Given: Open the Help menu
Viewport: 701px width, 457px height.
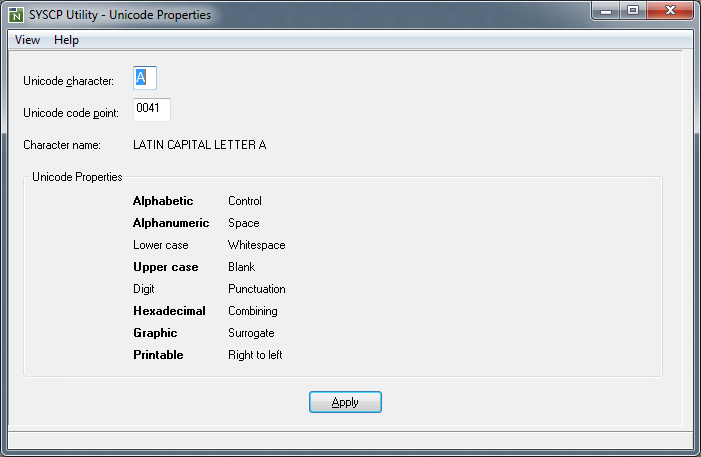Looking at the screenshot, I should click(x=66, y=40).
